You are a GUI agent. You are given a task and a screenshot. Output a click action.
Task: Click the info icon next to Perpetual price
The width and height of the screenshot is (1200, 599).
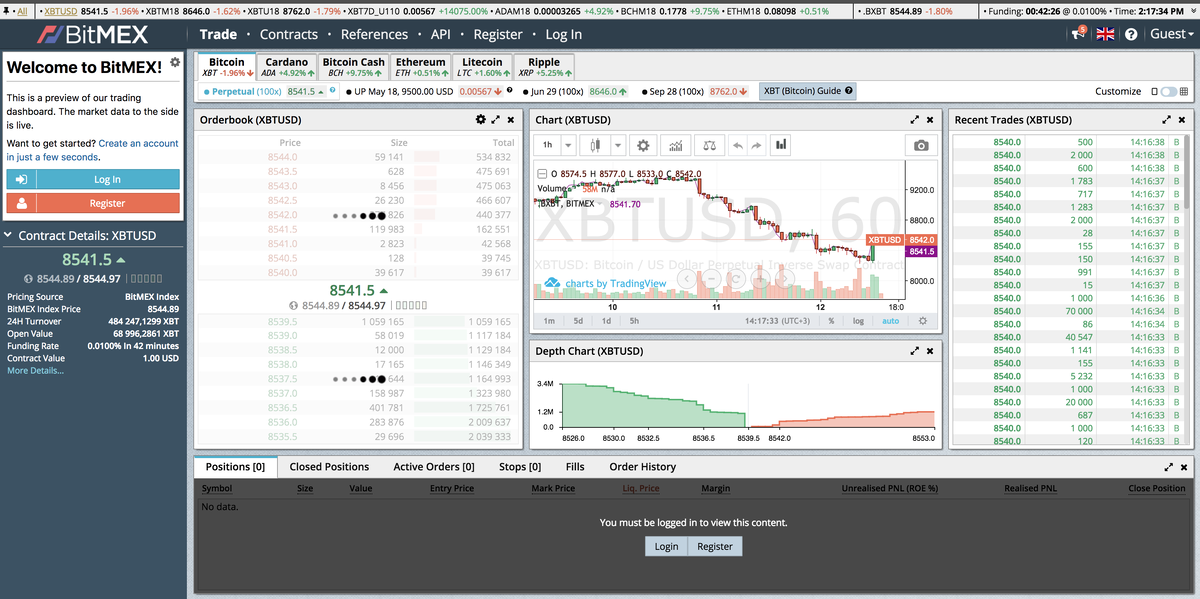pyautogui.click(x=333, y=91)
